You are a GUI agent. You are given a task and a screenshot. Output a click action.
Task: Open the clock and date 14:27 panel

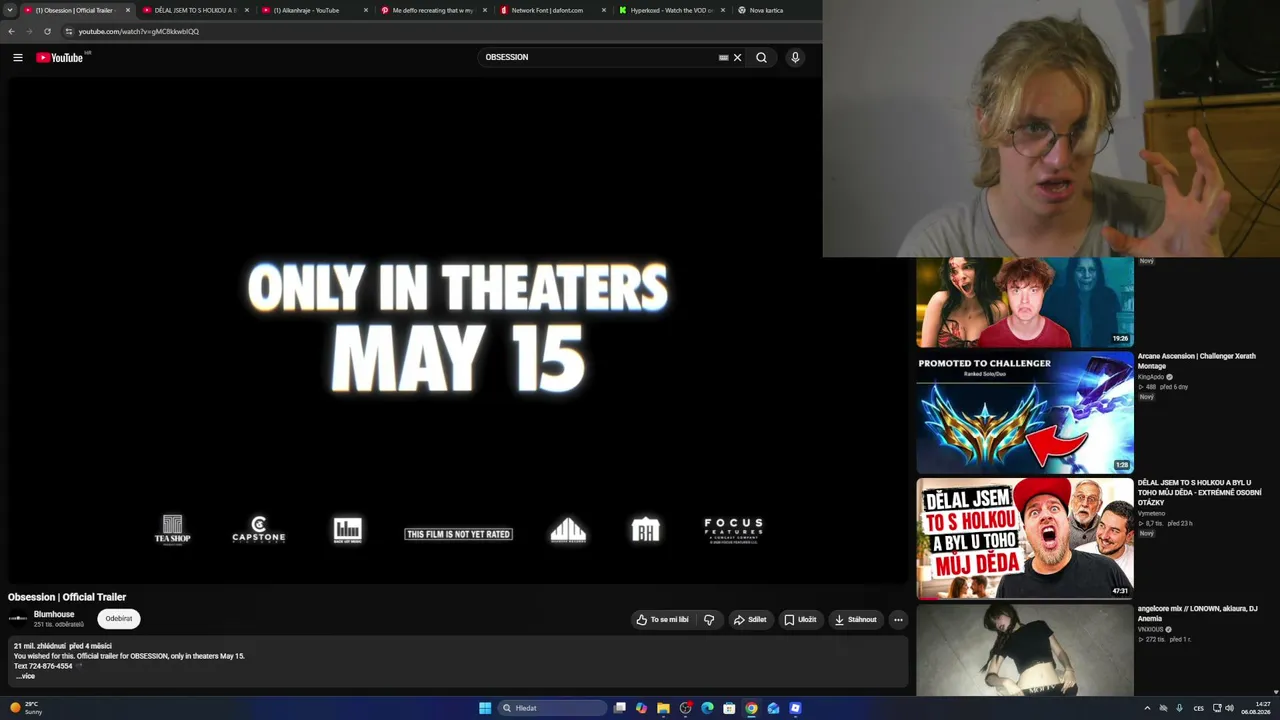pos(1256,708)
